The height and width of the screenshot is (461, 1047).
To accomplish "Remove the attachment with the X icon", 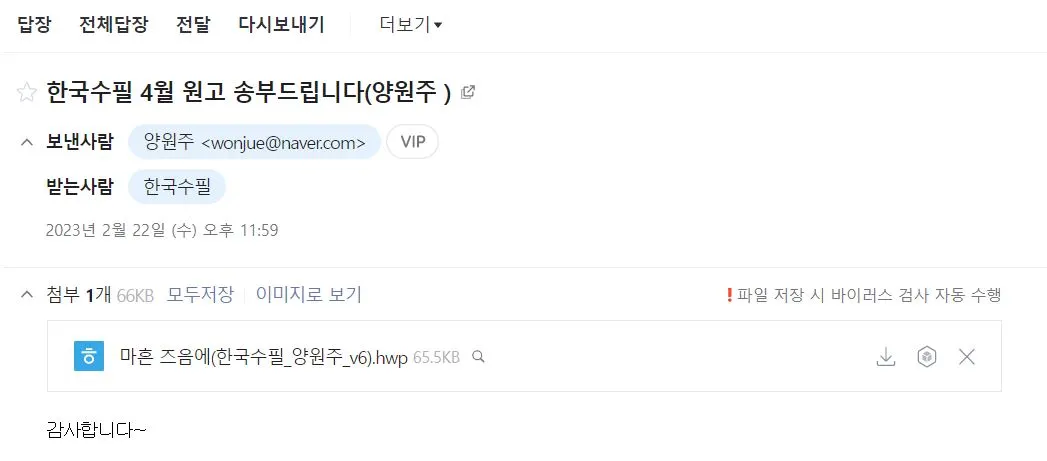I will click(967, 357).
